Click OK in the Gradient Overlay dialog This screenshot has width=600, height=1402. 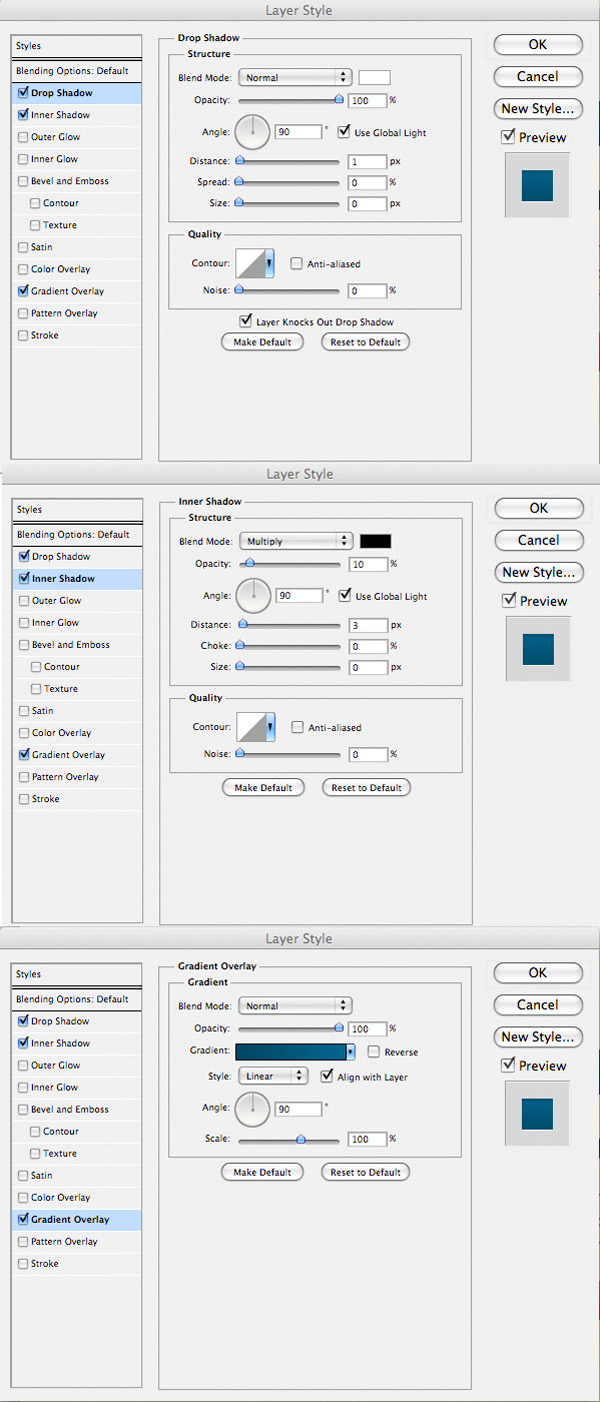538,972
